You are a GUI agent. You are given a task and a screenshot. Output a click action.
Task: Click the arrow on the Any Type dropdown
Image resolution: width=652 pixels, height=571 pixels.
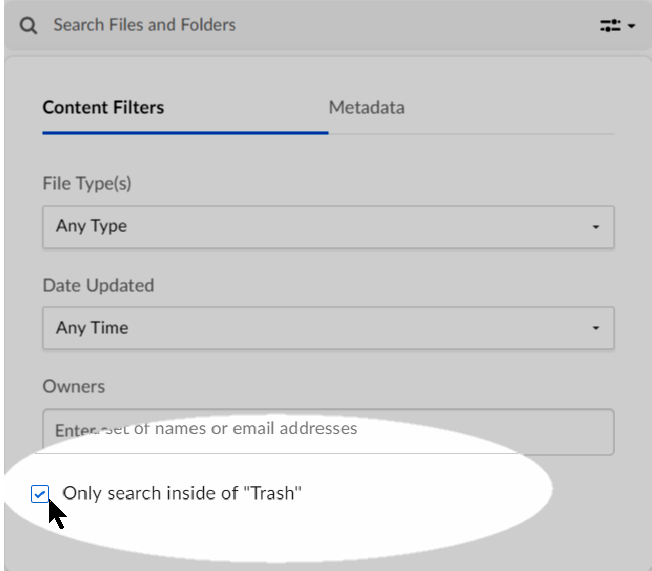[x=596, y=228]
